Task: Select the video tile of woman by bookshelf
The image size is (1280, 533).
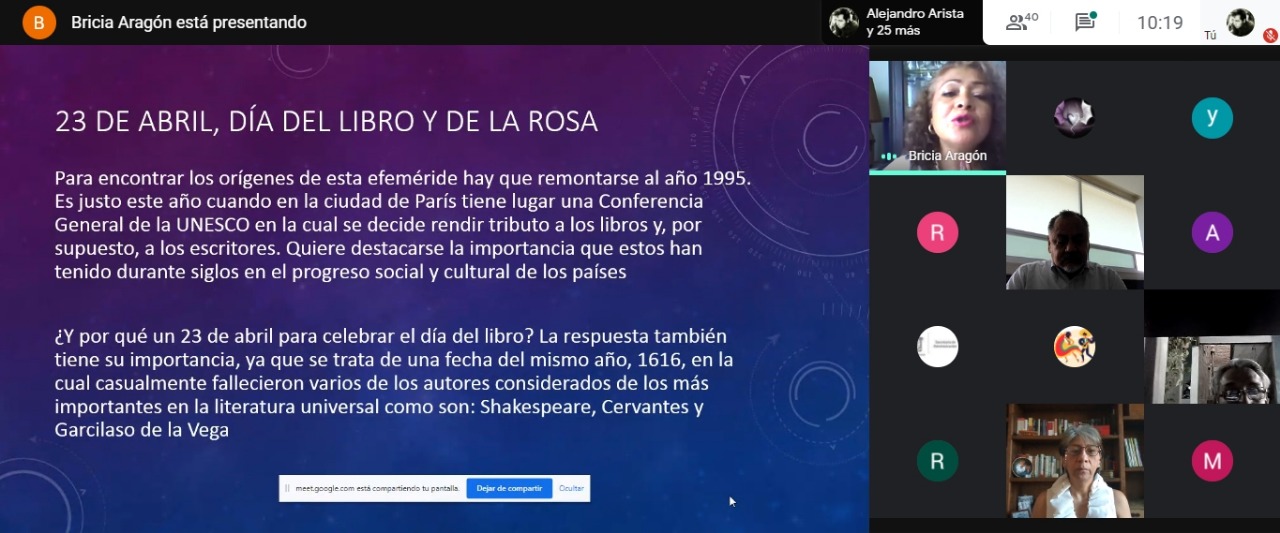Action: coord(1074,461)
